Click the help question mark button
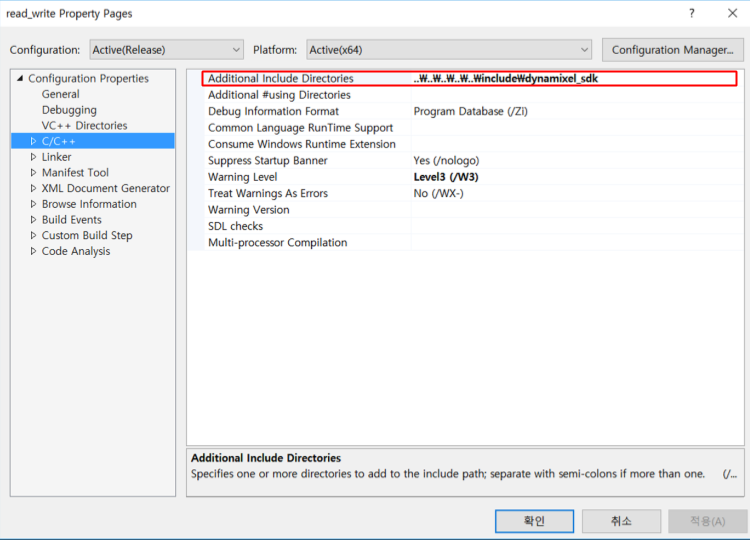750x540 pixels. click(691, 14)
